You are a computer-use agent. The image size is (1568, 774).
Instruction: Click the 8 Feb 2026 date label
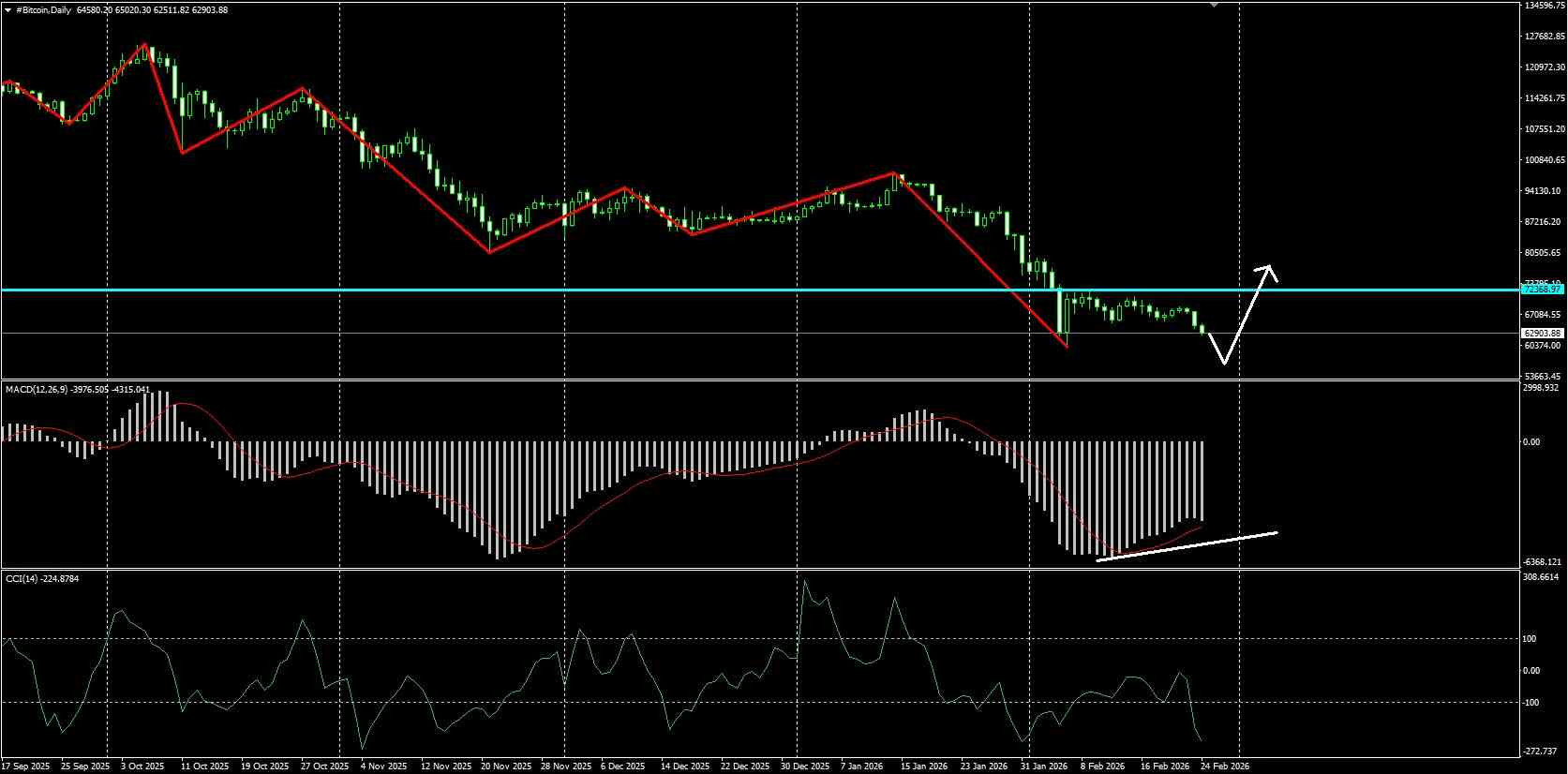[1103, 767]
